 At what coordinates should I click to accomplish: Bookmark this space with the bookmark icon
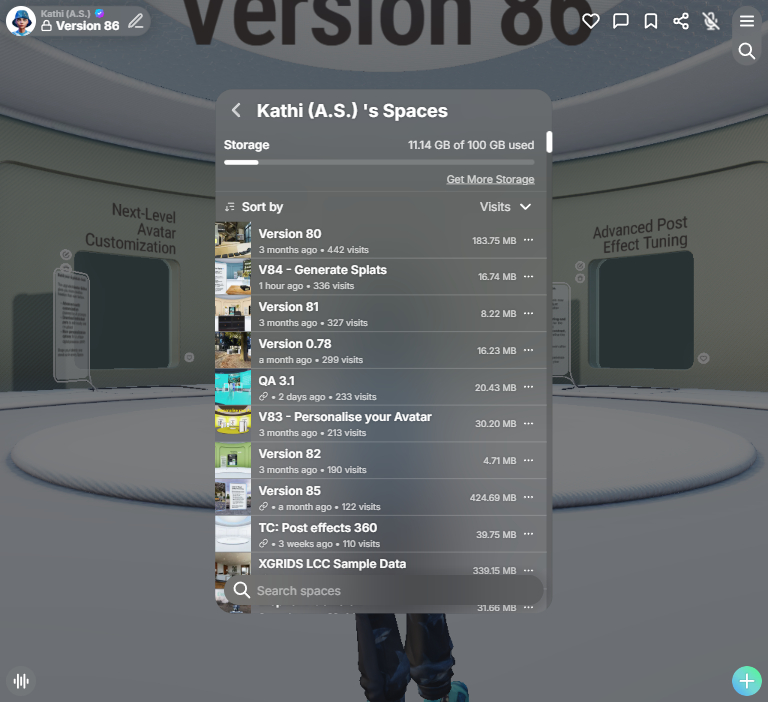pyautogui.click(x=651, y=21)
